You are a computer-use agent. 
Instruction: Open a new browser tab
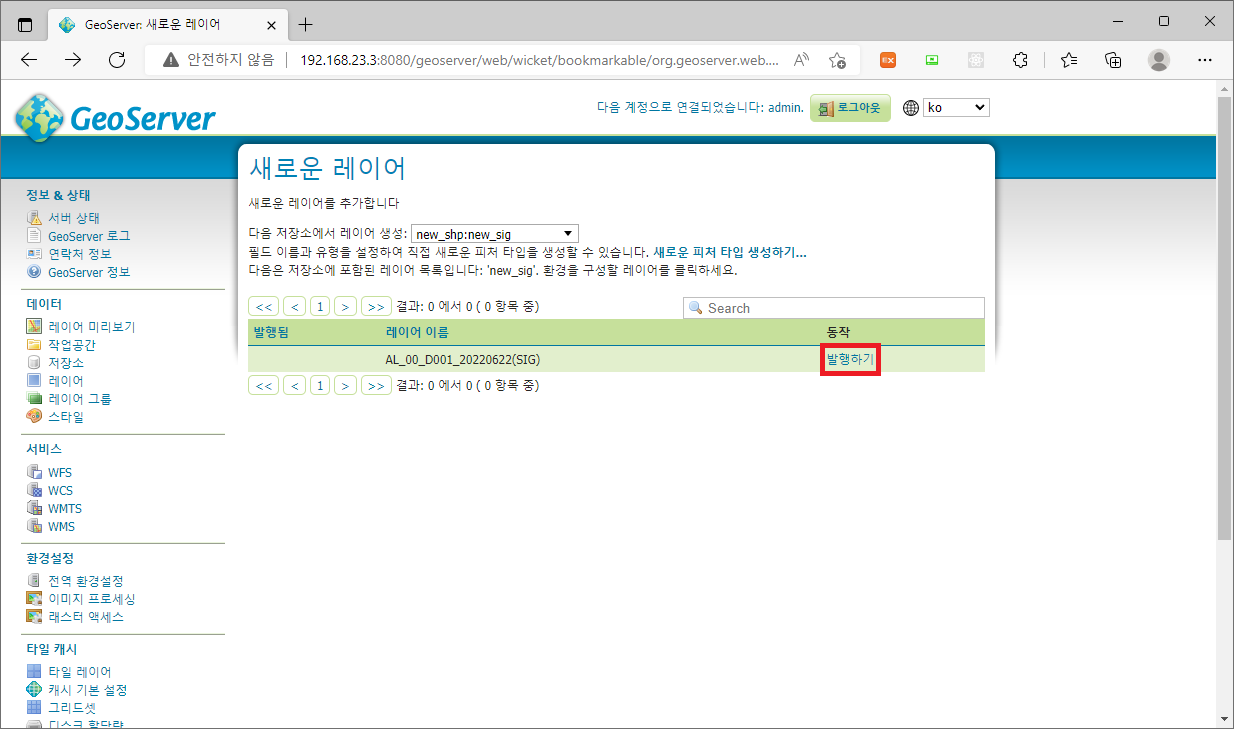click(306, 24)
